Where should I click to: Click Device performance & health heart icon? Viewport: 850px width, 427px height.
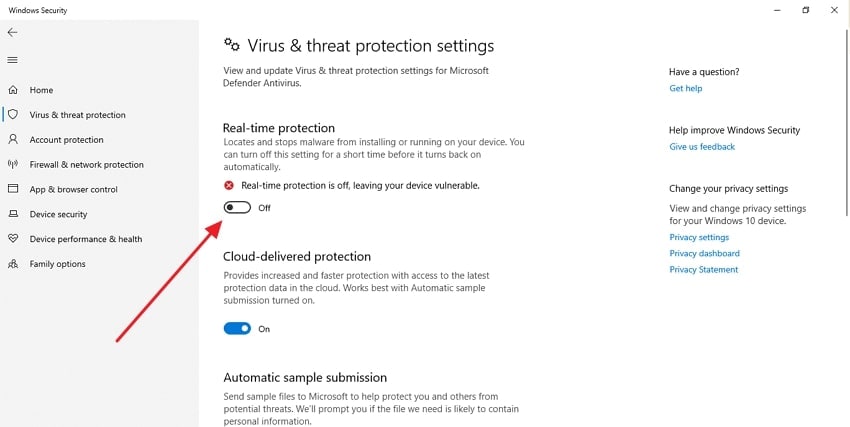(x=13, y=239)
